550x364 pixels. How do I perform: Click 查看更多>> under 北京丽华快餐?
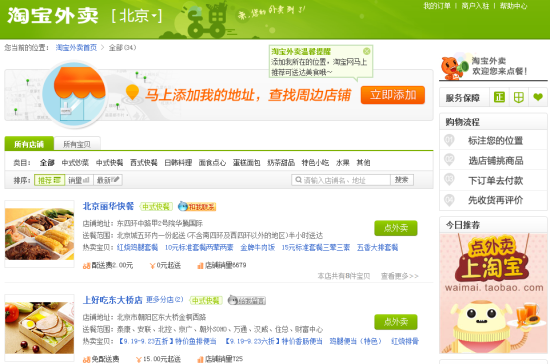[x=400, y=276]
